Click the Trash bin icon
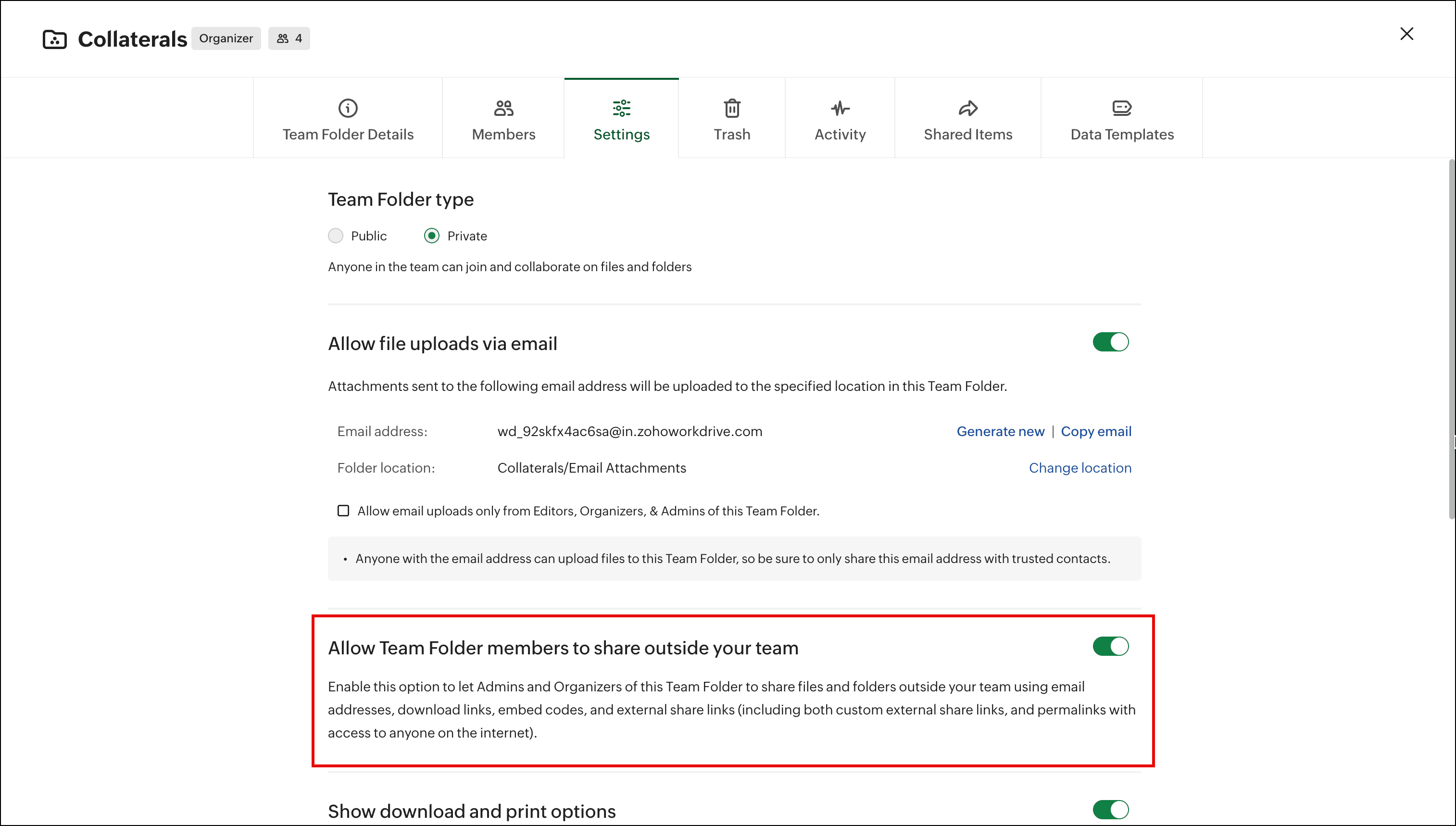 pos(732,108)
